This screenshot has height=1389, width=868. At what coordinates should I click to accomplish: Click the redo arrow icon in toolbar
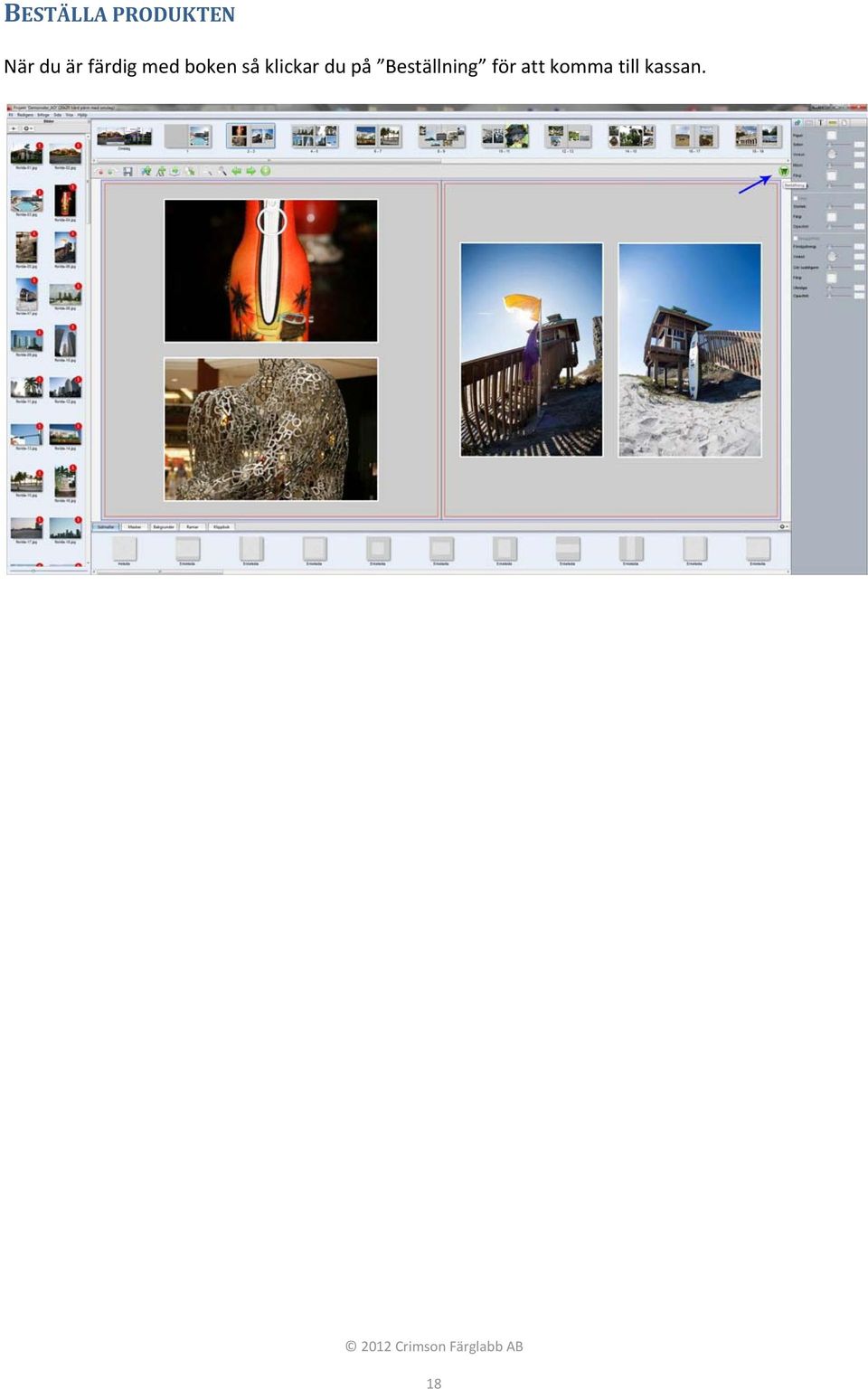coord(112,171)
